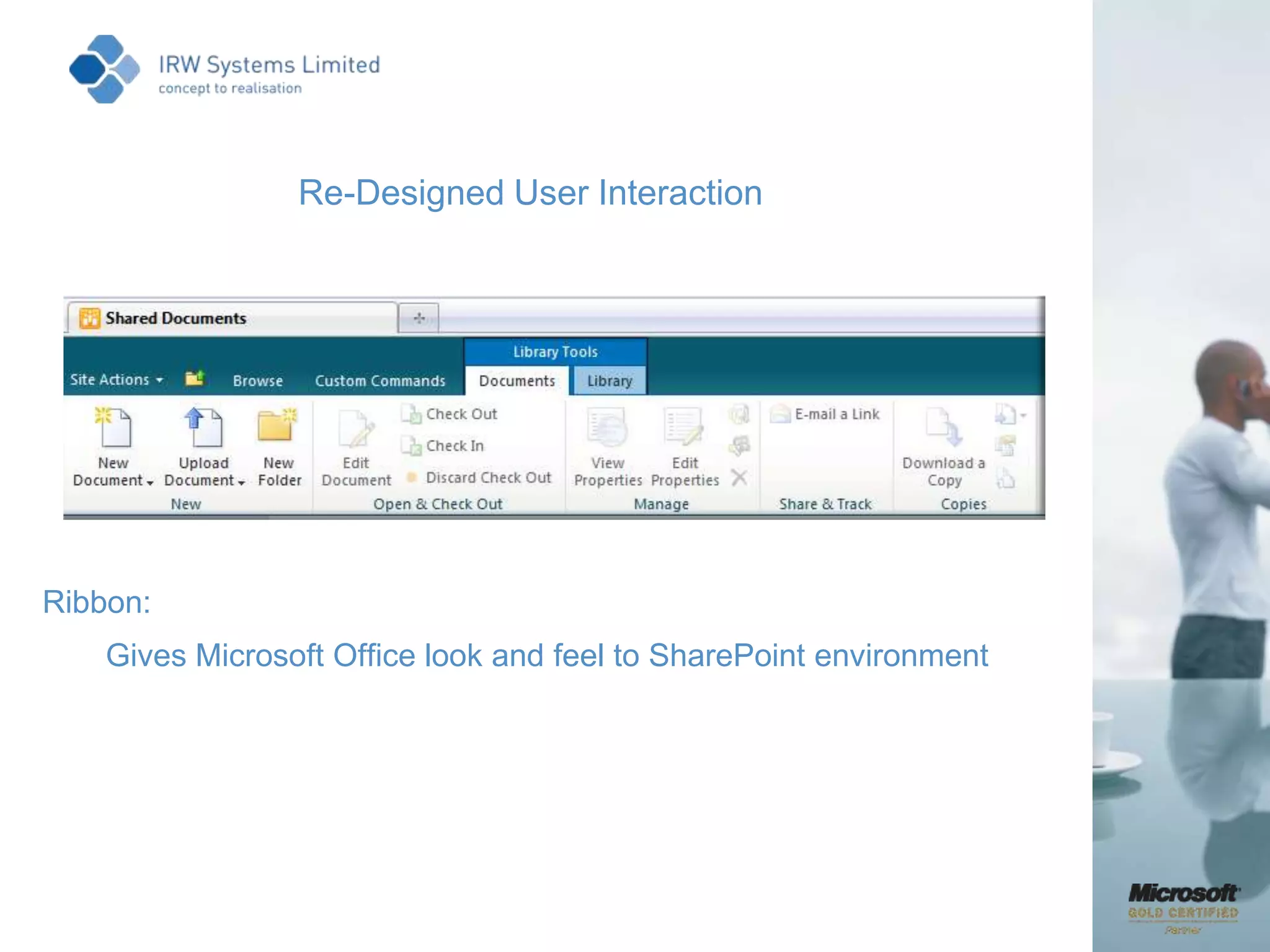Click the Upload Document icon
The width and height of the screenshot is (1270, 952).
203,428
